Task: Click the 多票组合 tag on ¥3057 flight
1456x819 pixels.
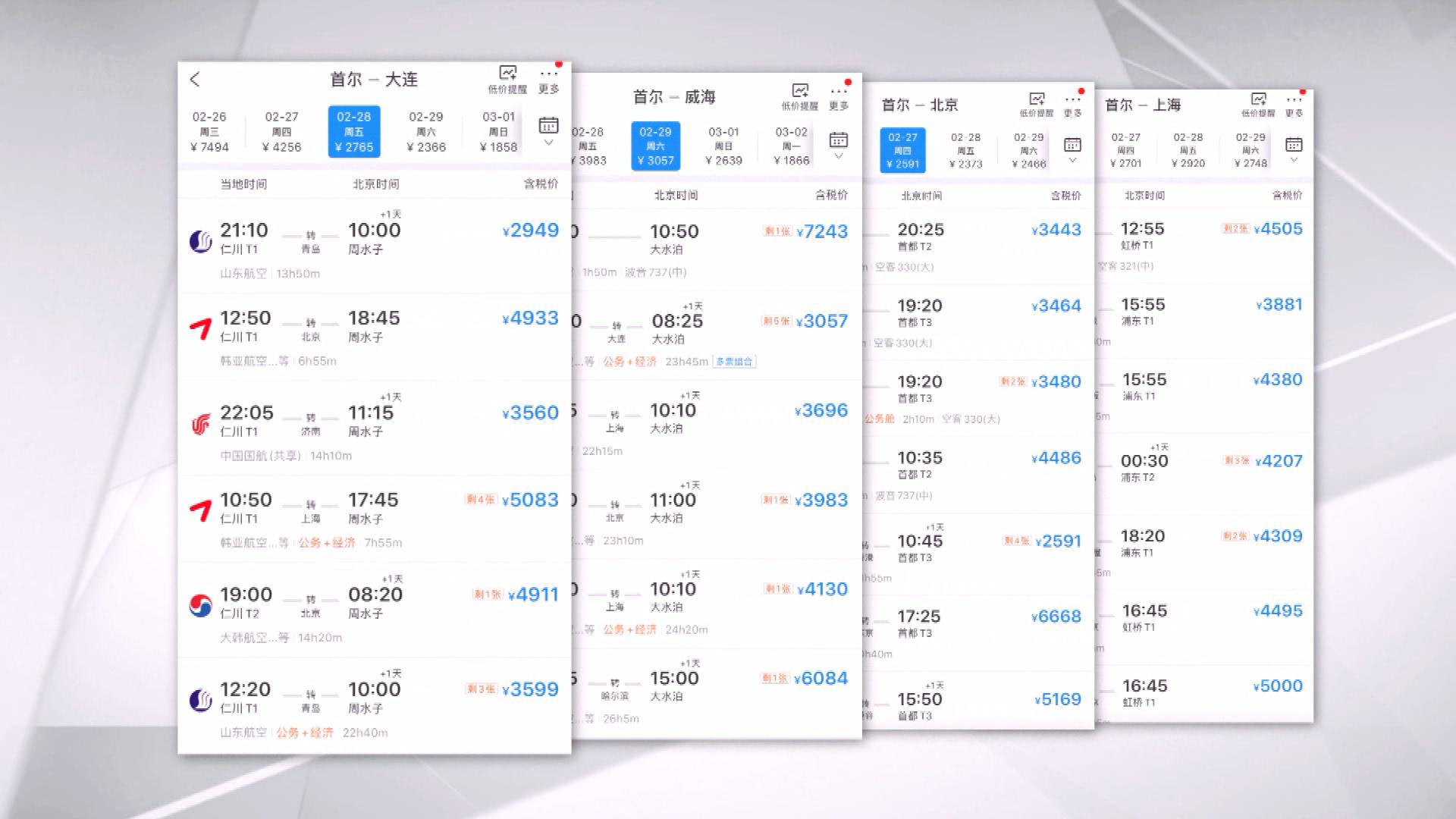Action: [734, 362]
